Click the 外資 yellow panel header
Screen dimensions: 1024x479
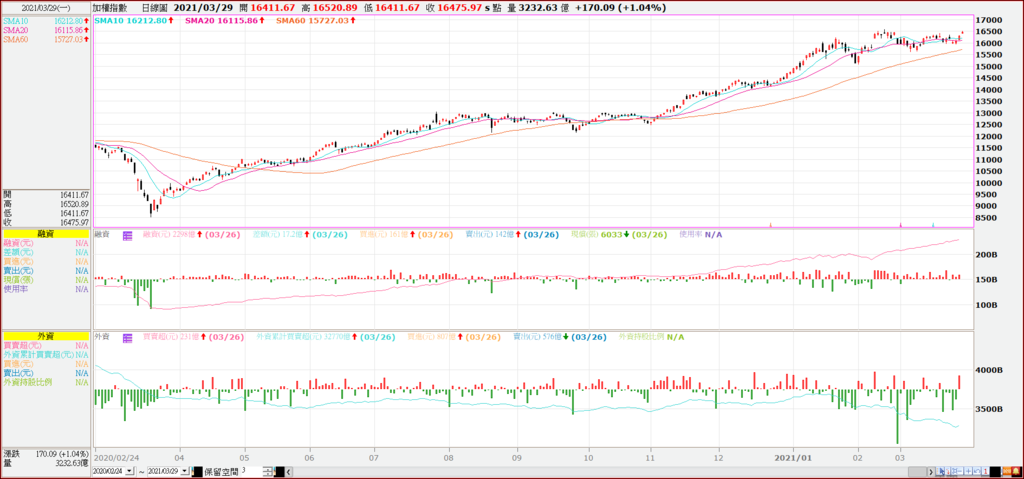(x=46, y=336)
